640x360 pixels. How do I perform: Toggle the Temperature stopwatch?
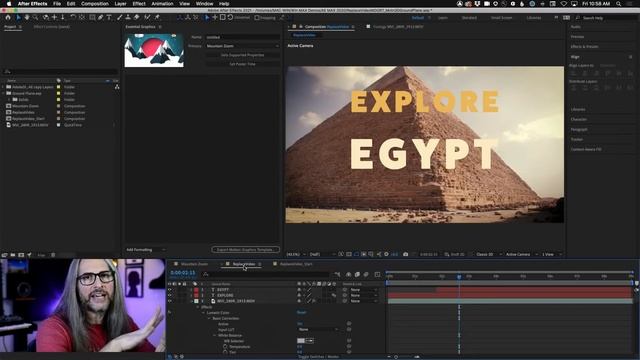tap(225, 347)
